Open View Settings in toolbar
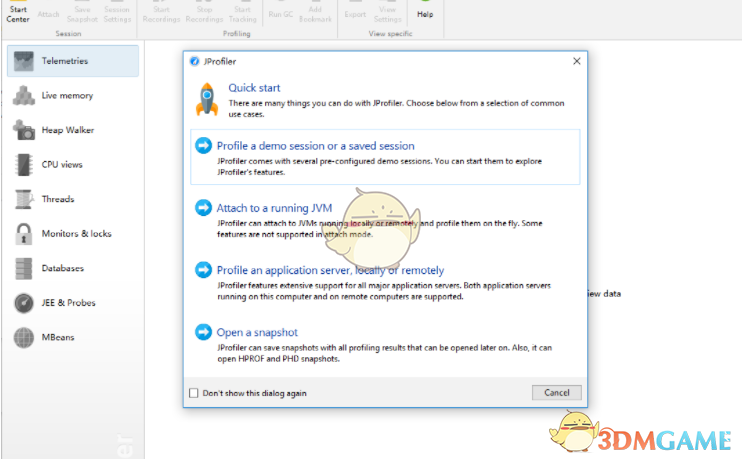This screenshot has width=742, height=459. point(387,12)
